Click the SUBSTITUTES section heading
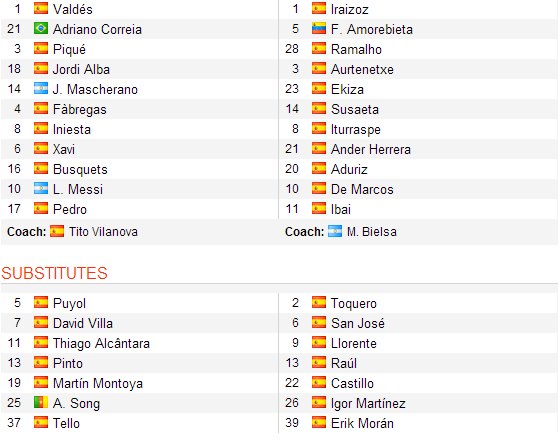 [54, 273]
